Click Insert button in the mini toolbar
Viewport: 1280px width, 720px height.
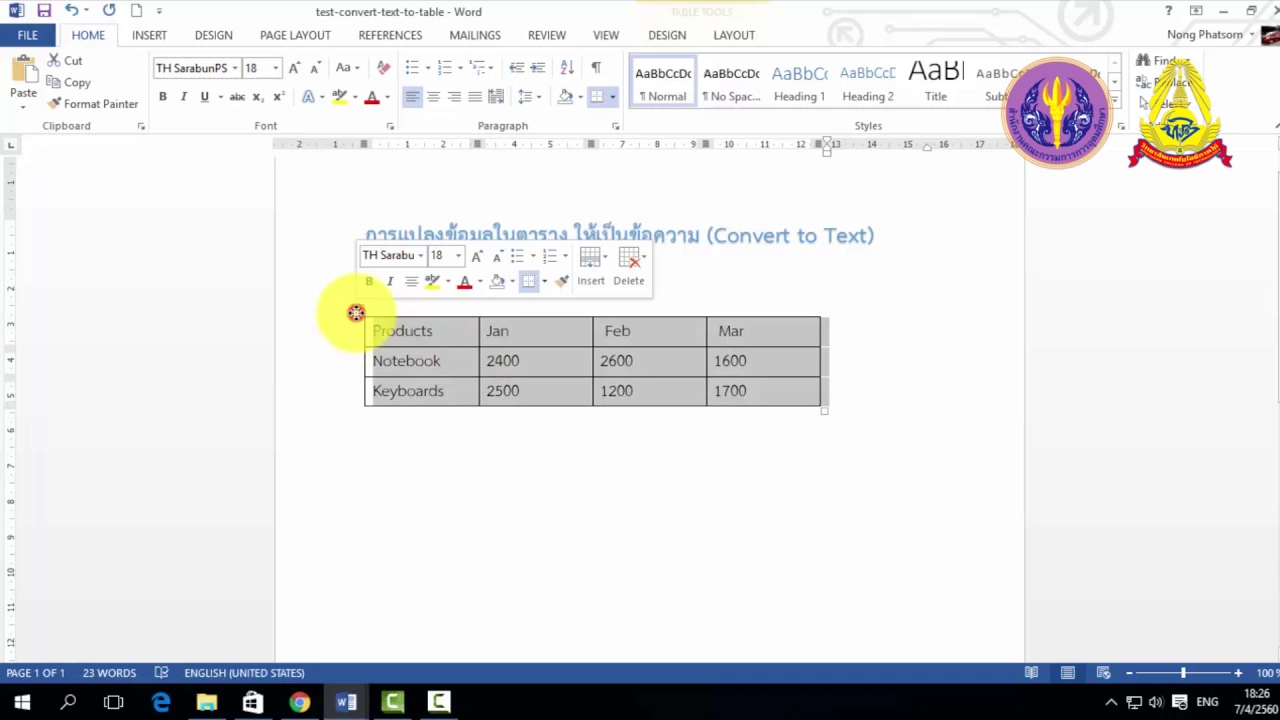click(591, 267)
